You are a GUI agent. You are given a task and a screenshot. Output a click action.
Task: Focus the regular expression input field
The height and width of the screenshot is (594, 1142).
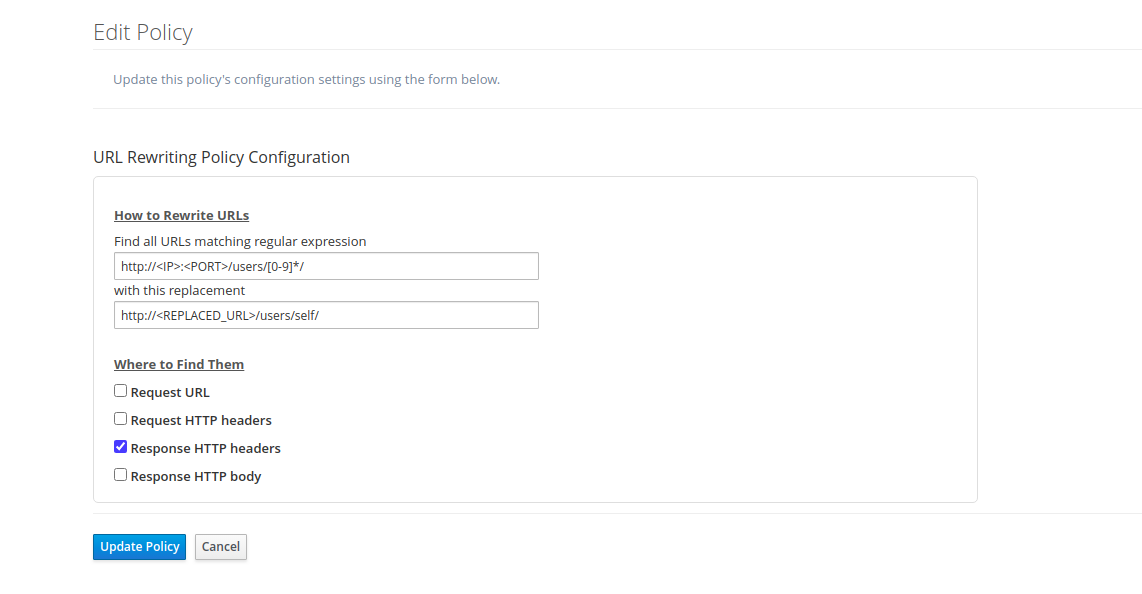tap(326, 266)
